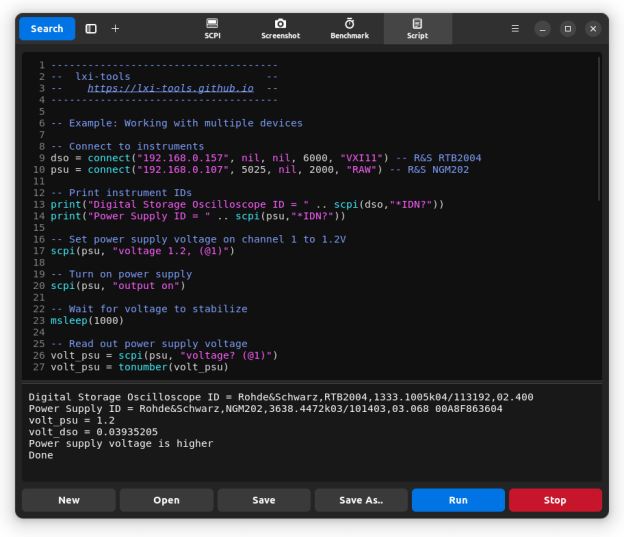Select the Script tab

417,29
